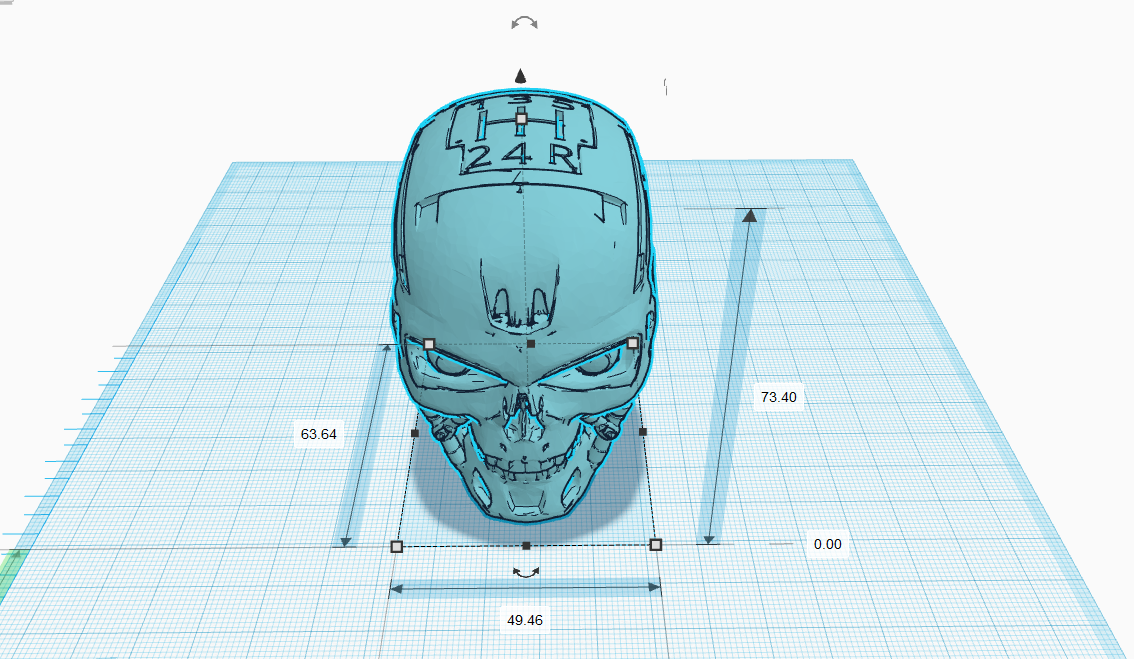1134x659 pixels.
Task: Click the black cone lift handle above the skull
Action: tap(520, 75)
